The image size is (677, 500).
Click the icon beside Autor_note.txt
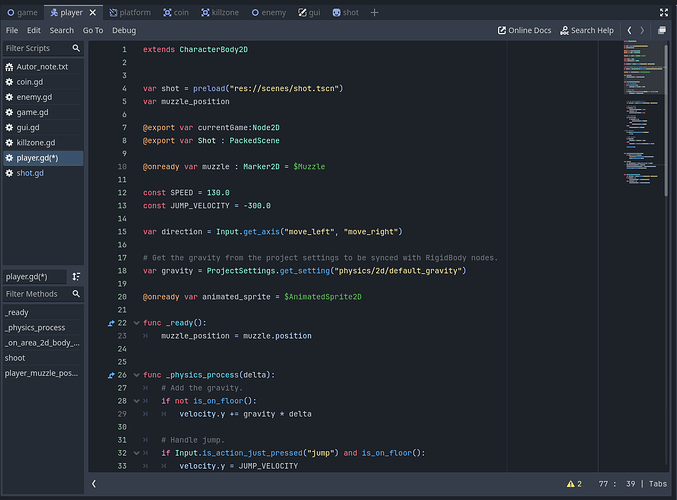[x=9, y=67]
